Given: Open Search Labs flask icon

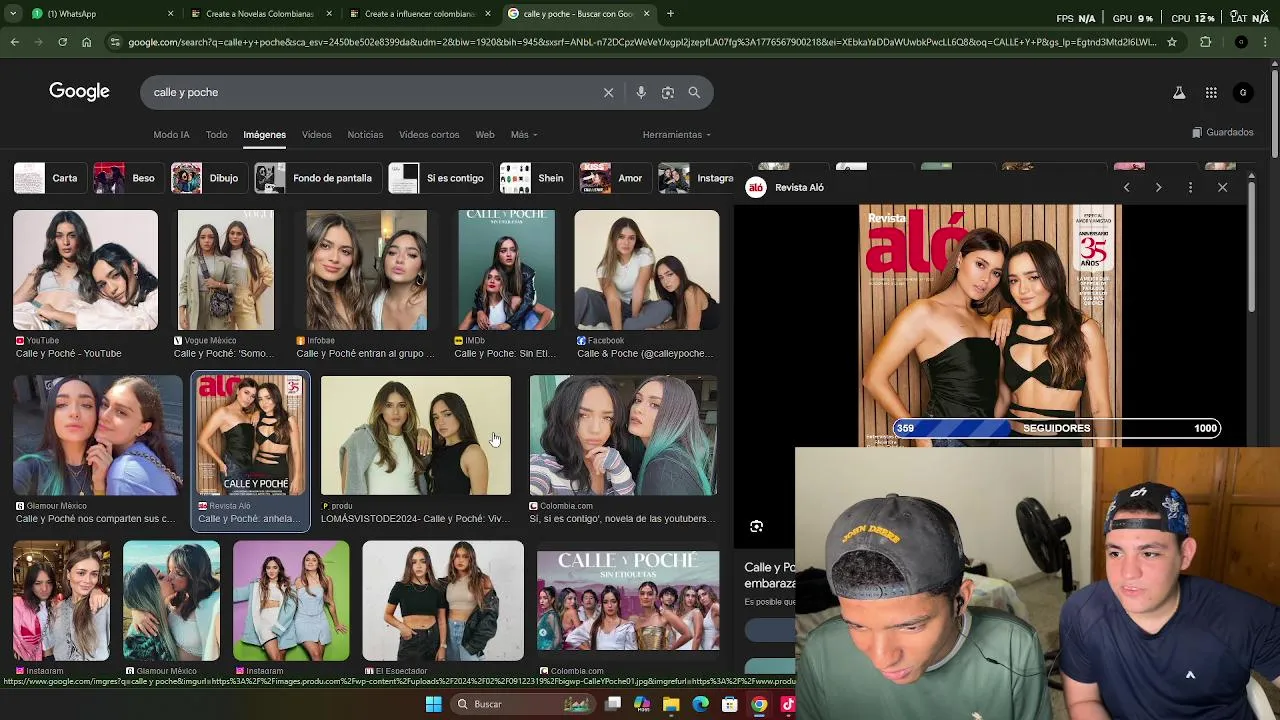Looking at the screenshot, I should click(x=1179, y=92).
